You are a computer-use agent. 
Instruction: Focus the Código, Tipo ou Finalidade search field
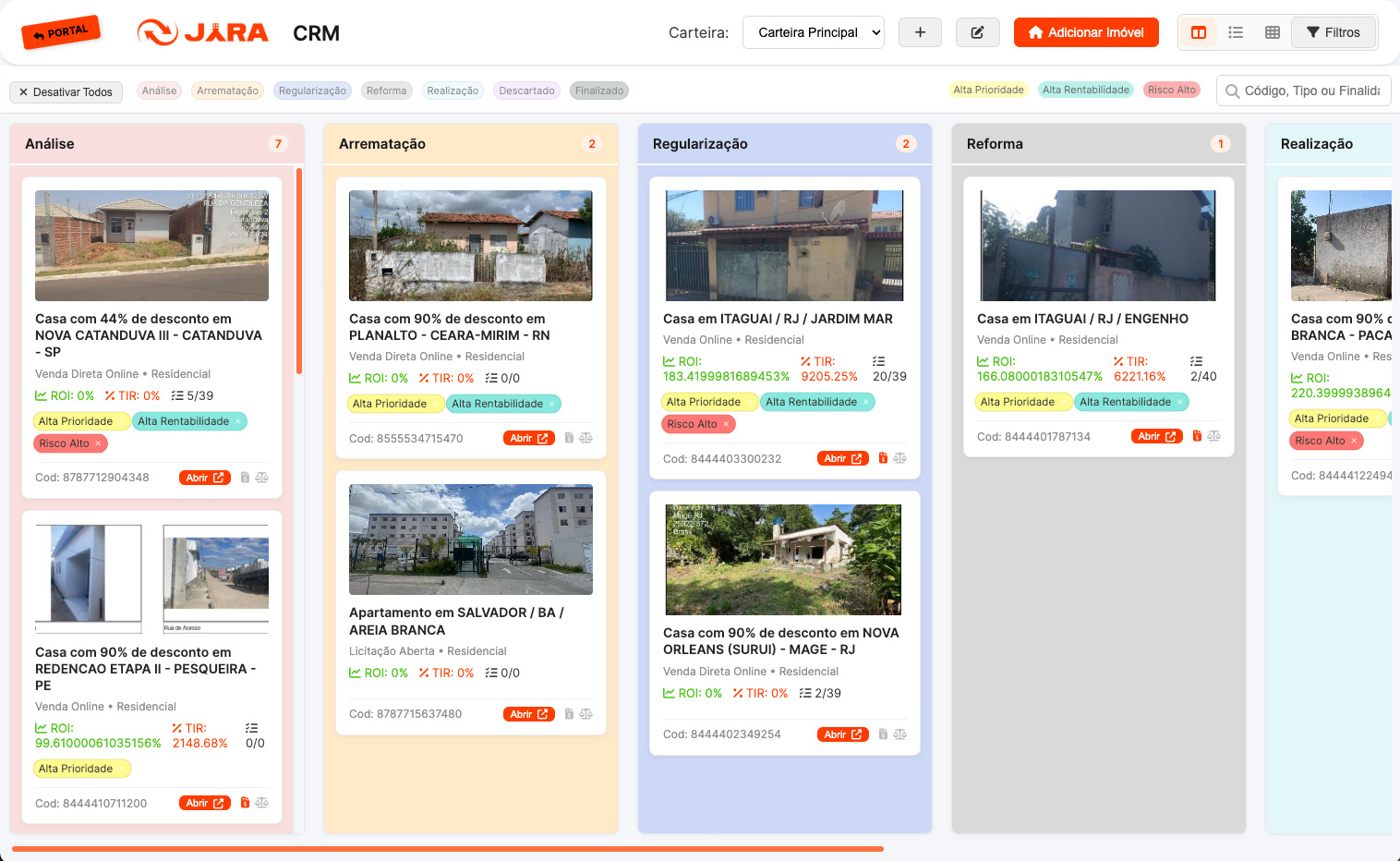pos(1304,91)
